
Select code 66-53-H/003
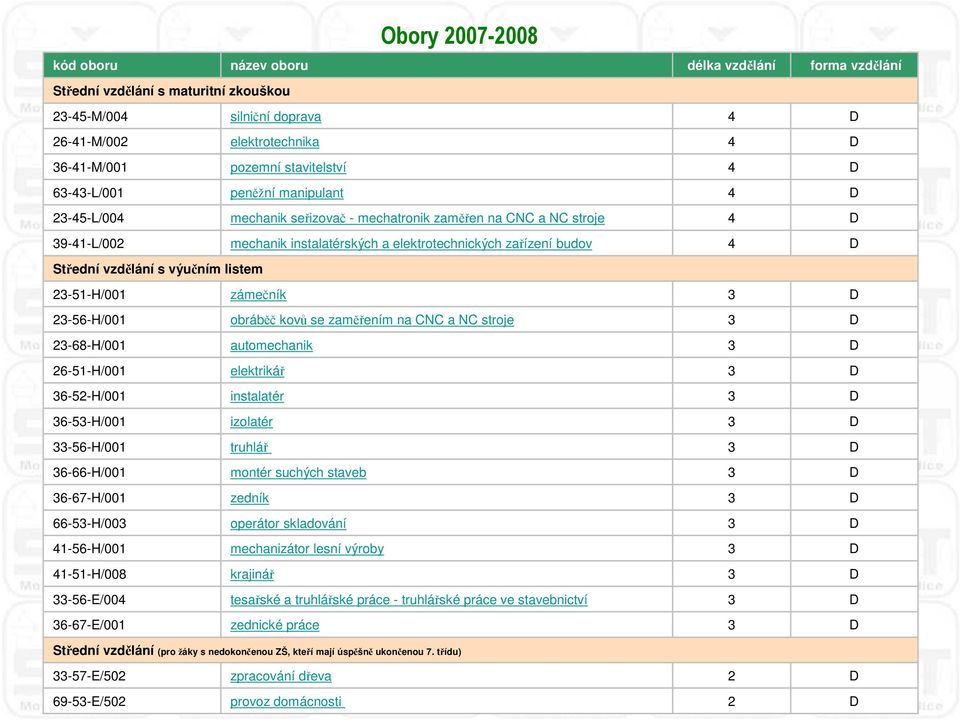89,523
